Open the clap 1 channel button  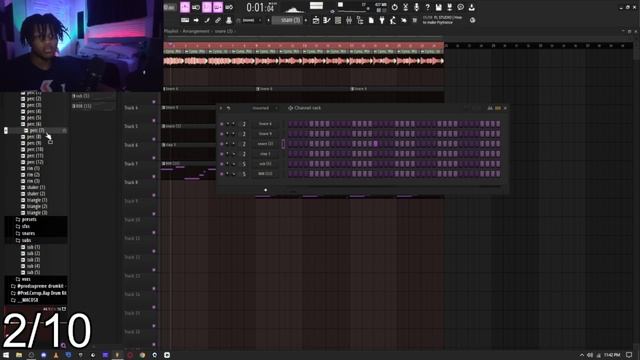click(x=265, y=154)
